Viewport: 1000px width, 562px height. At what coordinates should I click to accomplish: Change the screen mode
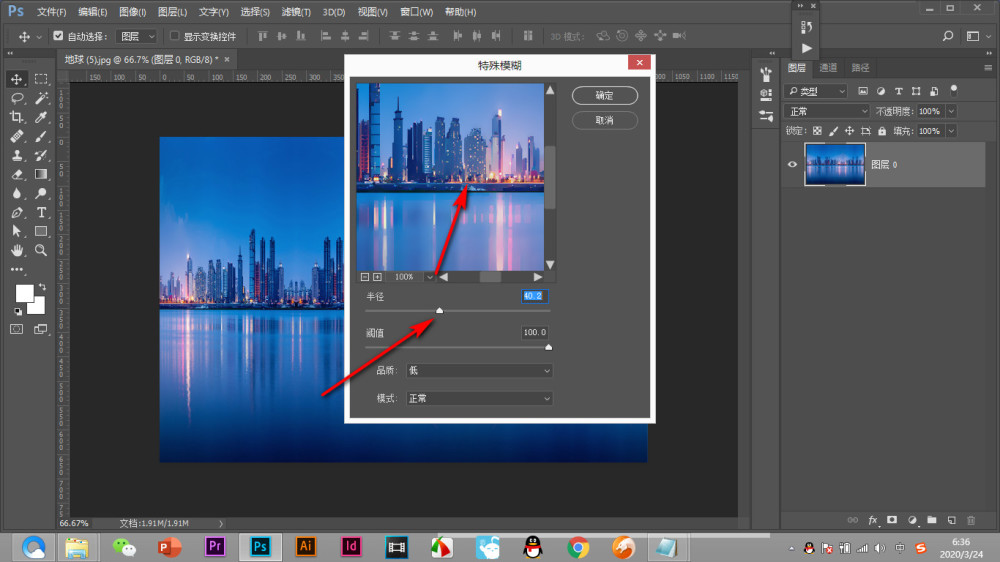41,329
